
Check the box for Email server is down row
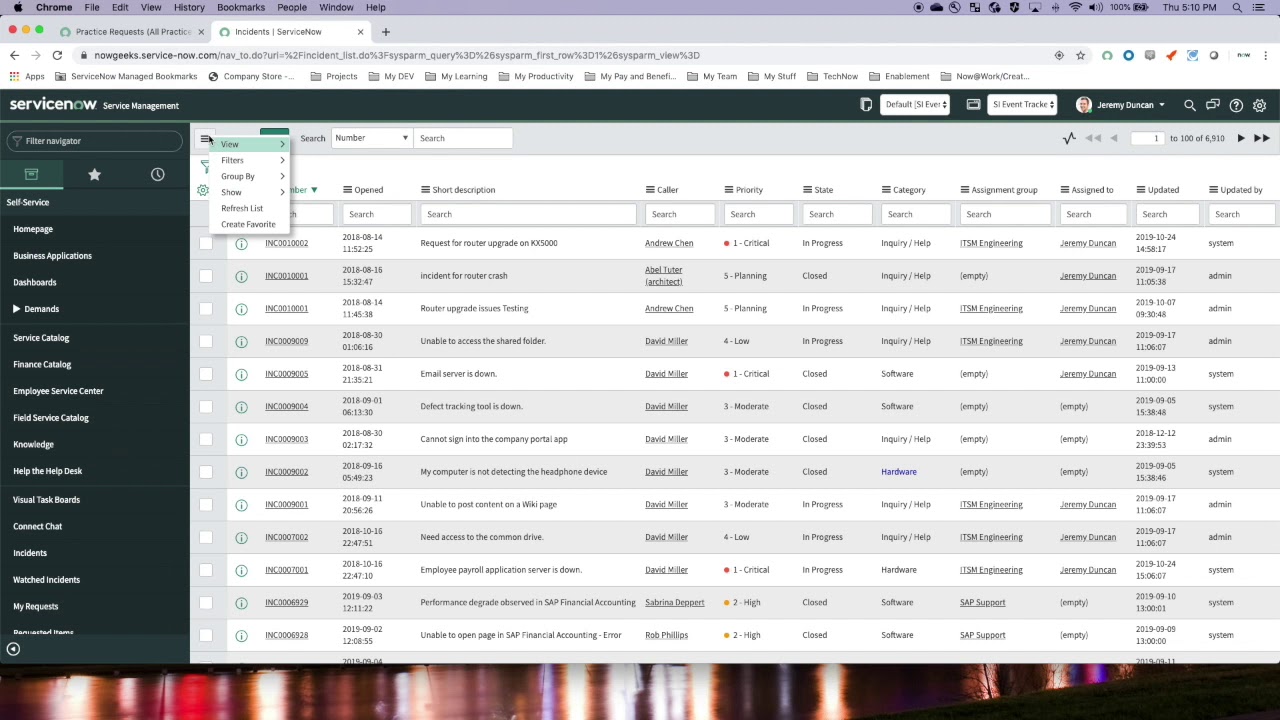pos(206,374)
